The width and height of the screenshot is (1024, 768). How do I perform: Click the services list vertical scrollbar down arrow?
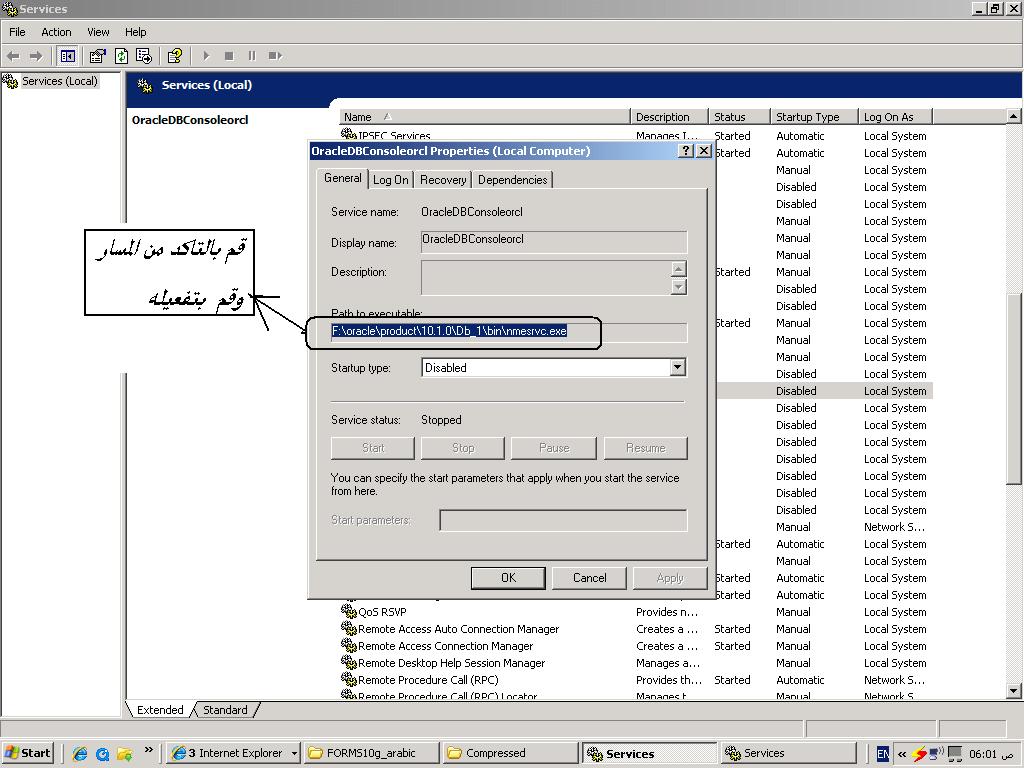point(1014,691)
